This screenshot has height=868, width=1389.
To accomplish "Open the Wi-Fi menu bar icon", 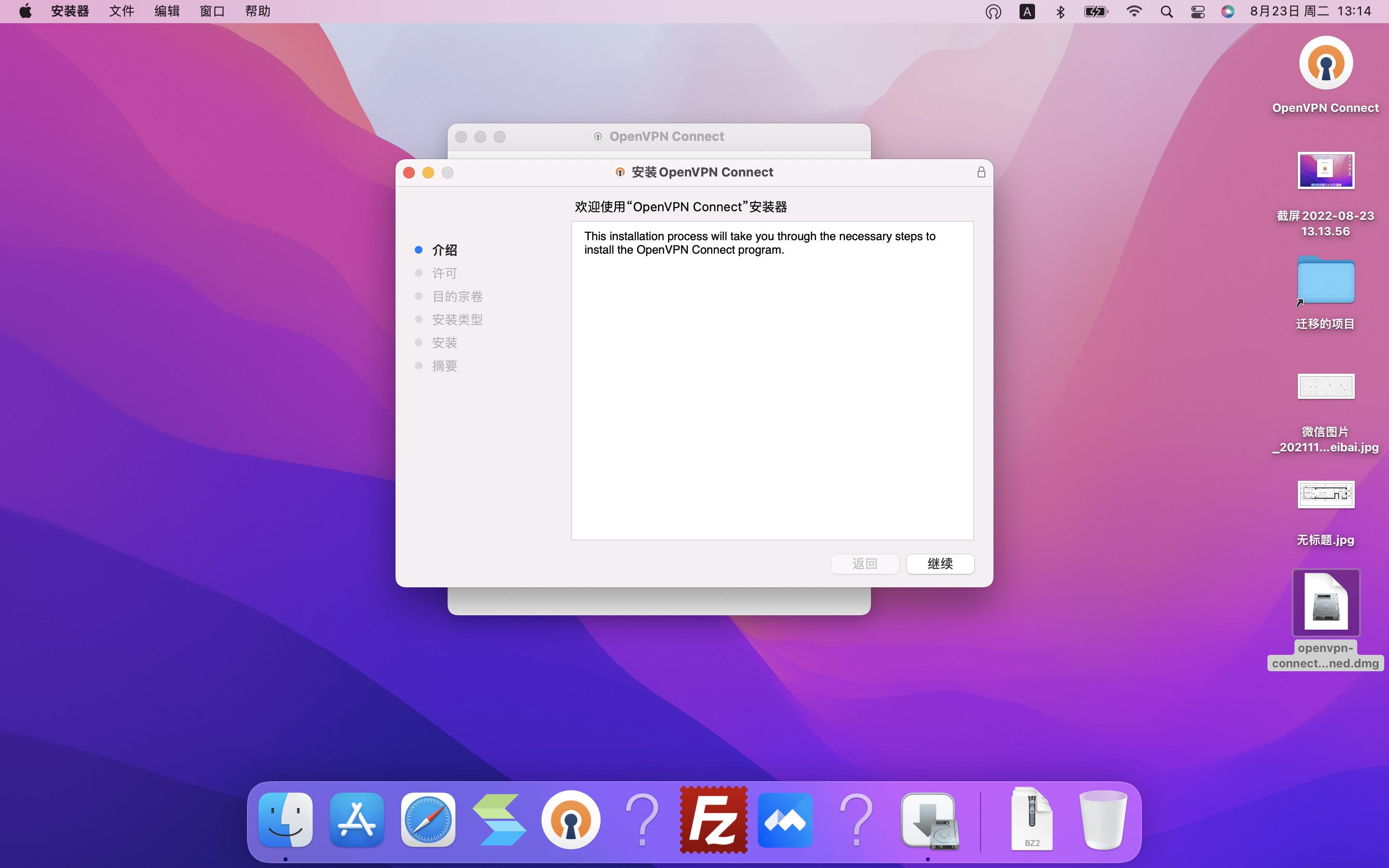I will coord(1133,12).
